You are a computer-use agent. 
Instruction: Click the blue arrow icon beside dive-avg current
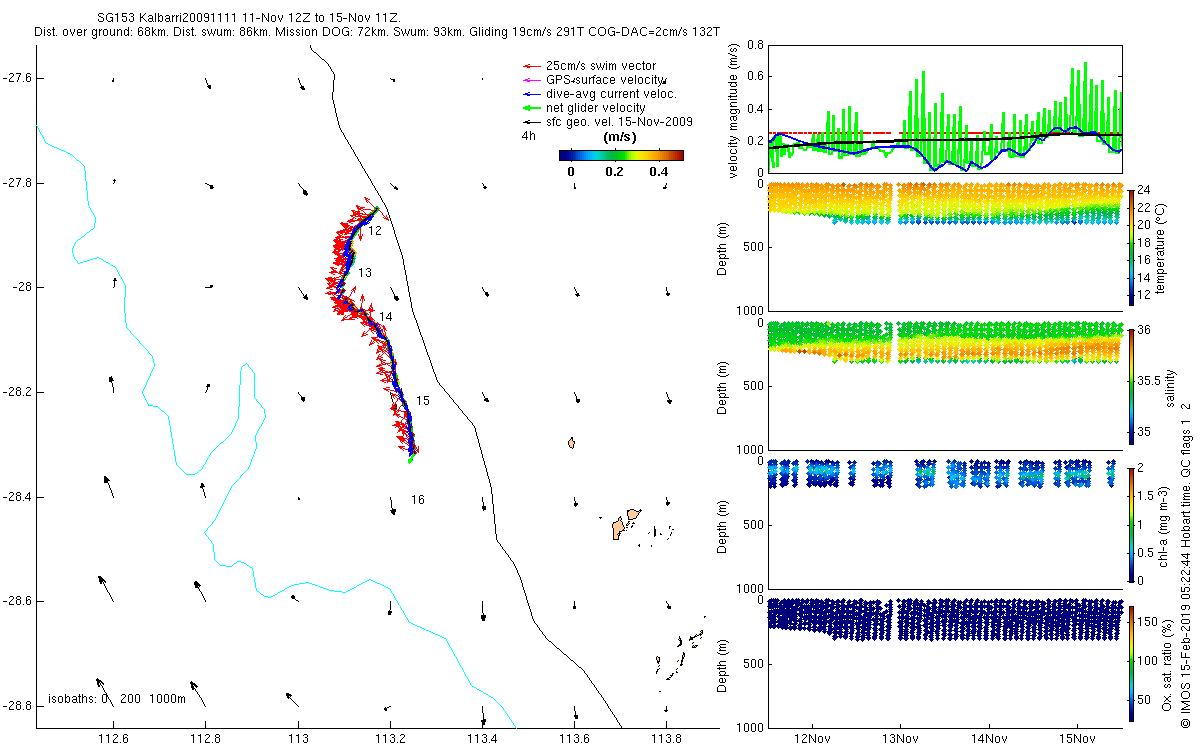tap(532, 94)
